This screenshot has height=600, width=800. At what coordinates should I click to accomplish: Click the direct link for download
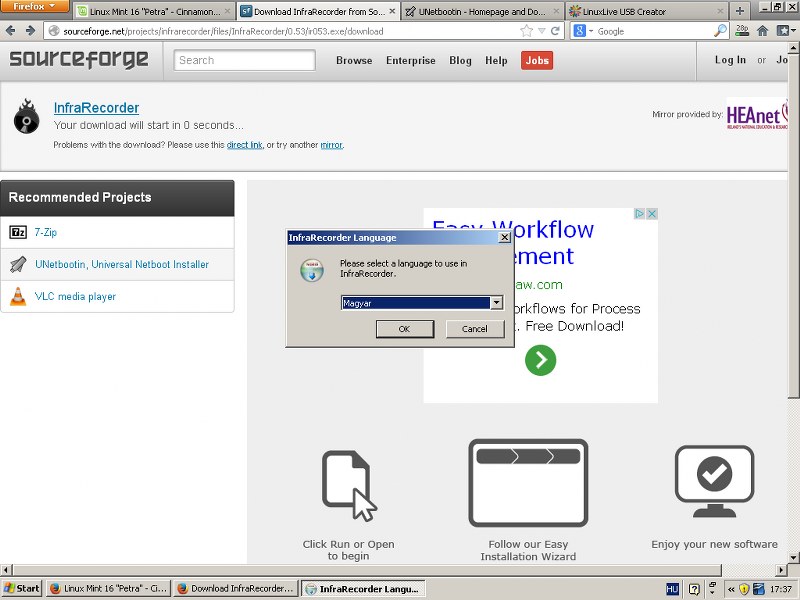244,145
